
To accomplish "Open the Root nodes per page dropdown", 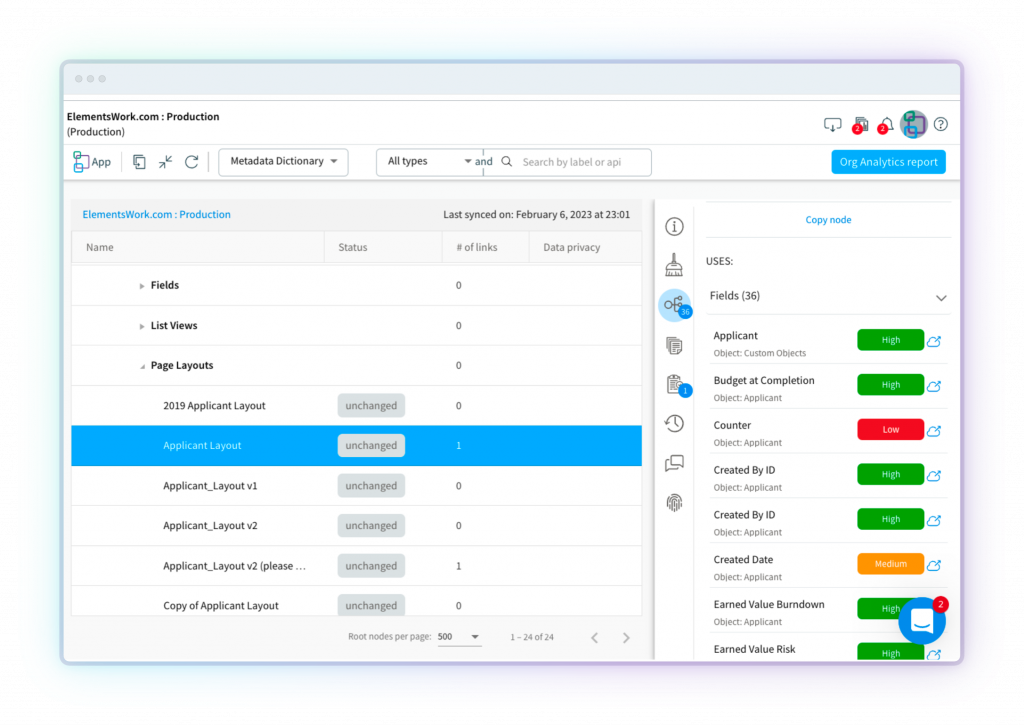I will point(460,637).
